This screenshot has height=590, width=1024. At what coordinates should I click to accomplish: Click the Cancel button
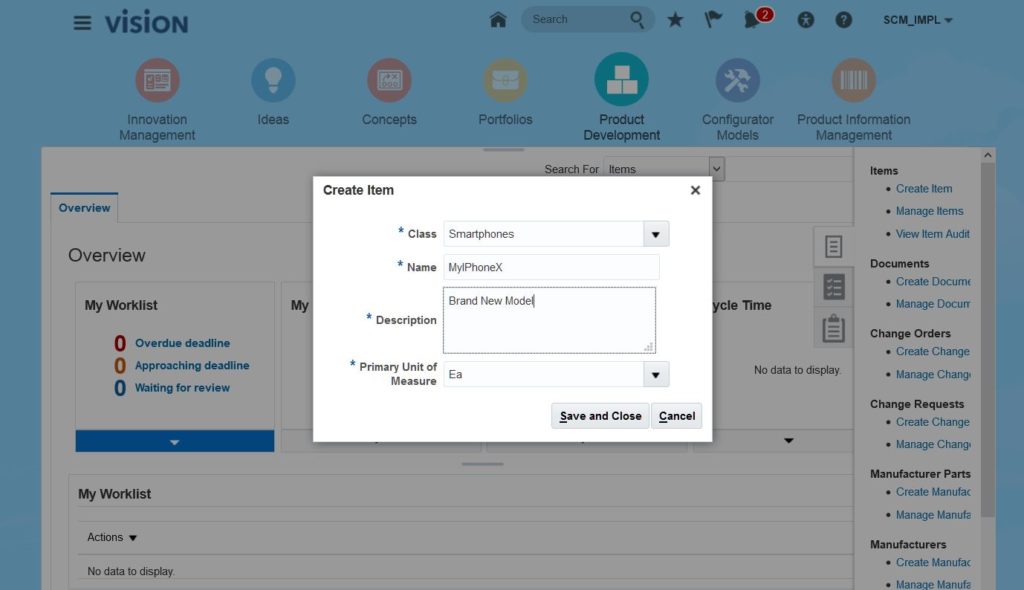tap(677, 416)
